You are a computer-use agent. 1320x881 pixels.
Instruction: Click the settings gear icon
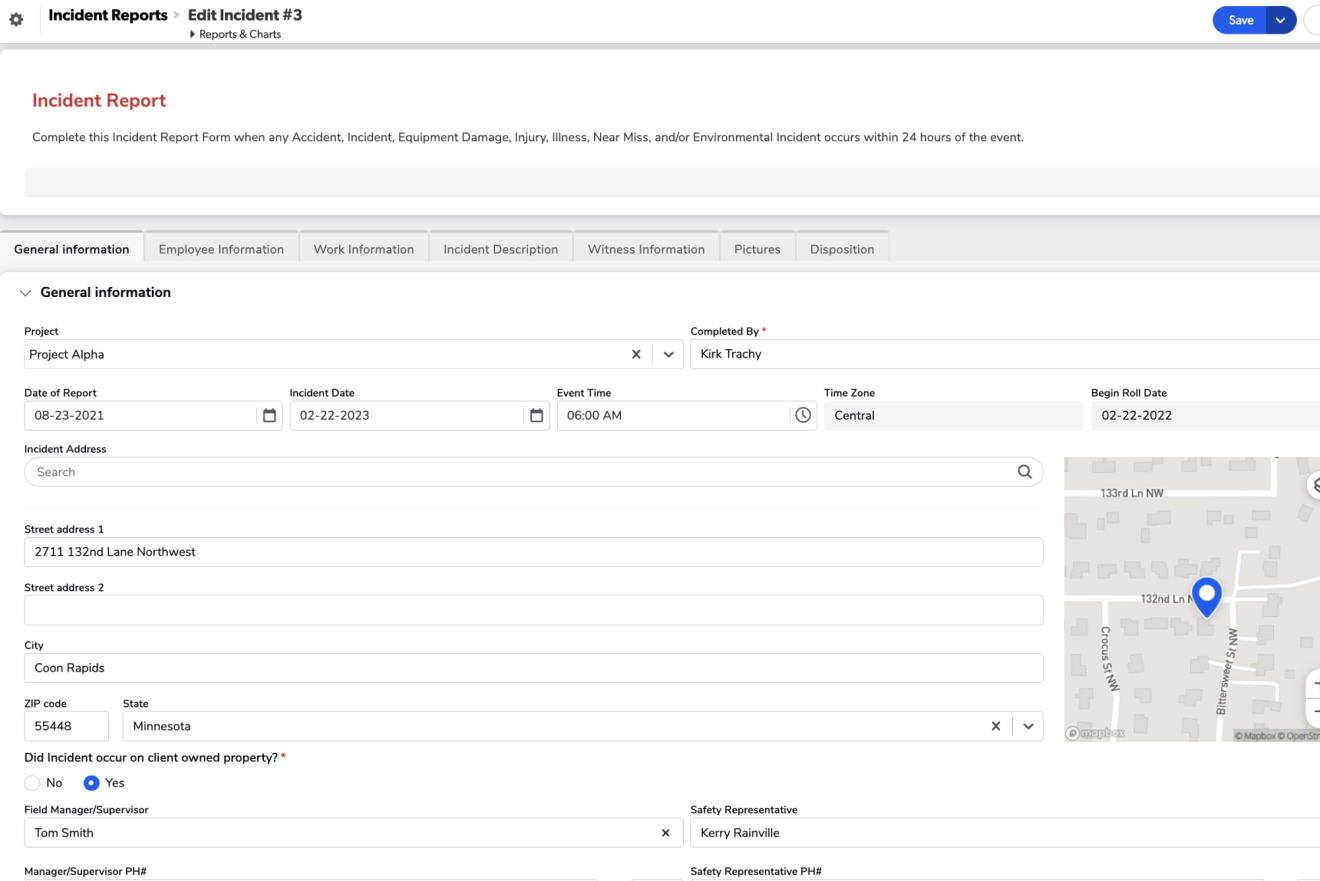pos(16,20)
